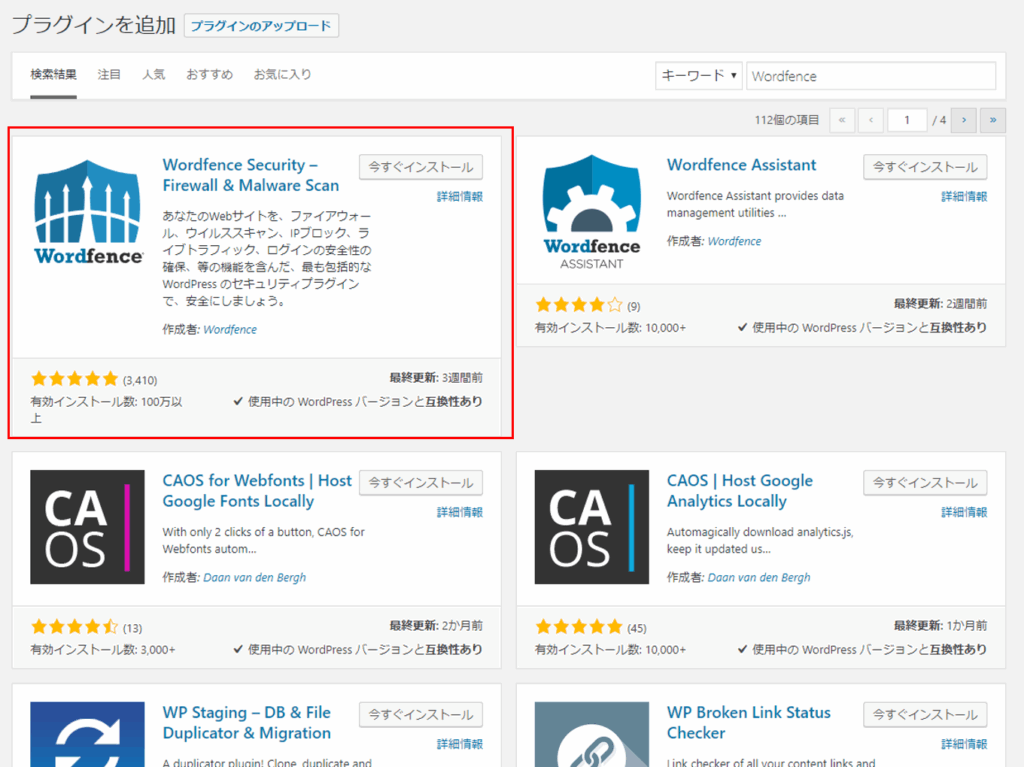Switch to the 注目 tab

[x=109, y=74]
